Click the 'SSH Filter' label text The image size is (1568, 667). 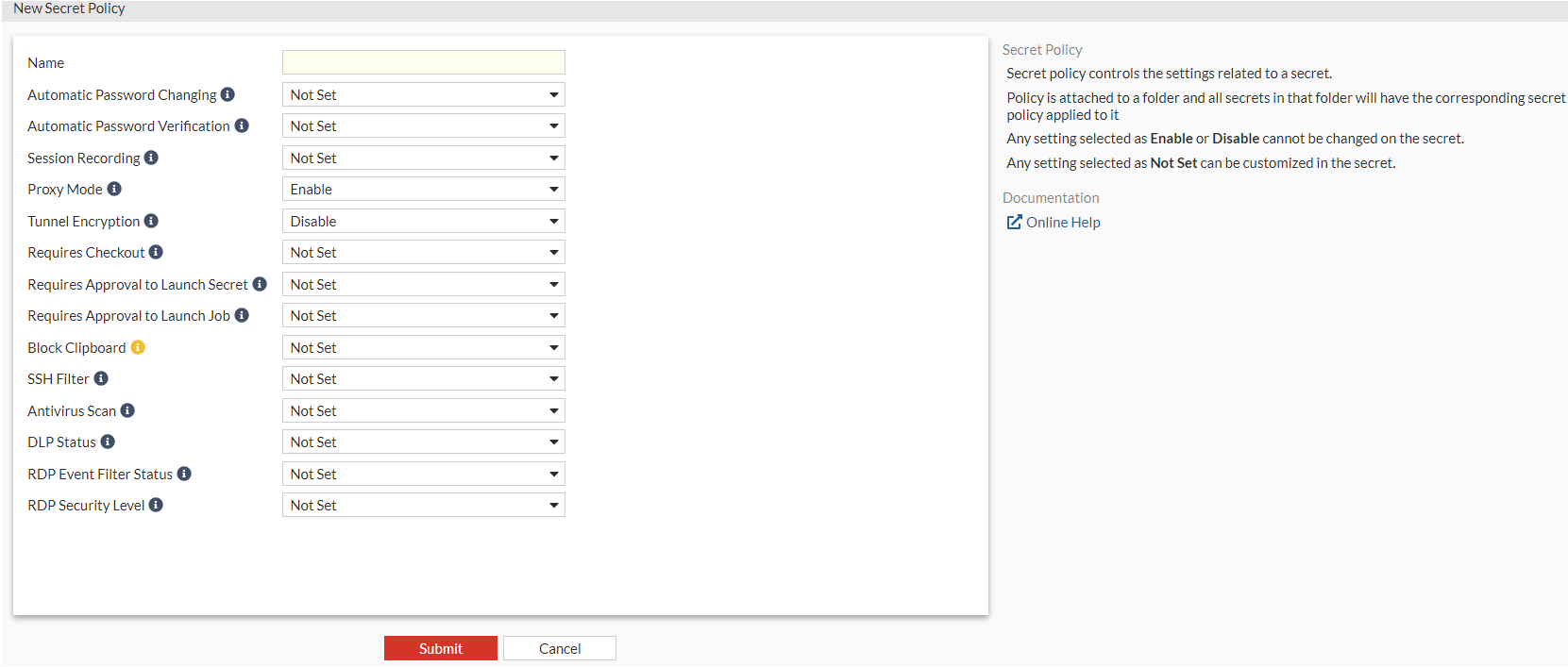pyautogui.click(x=59, y=378)
